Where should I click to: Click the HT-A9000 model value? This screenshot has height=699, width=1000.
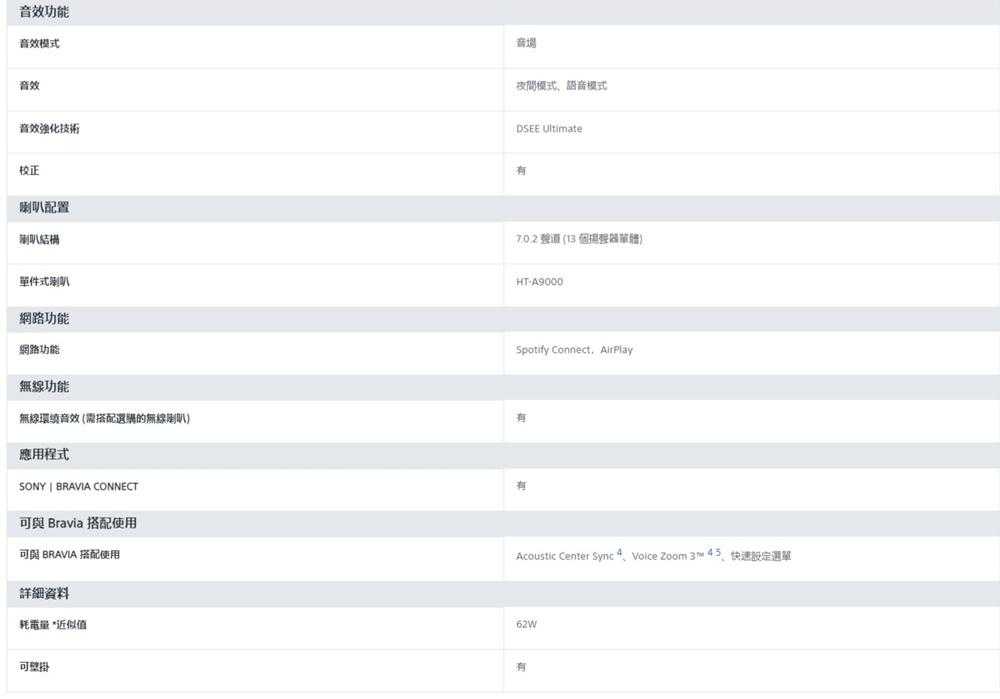(539, 282)
